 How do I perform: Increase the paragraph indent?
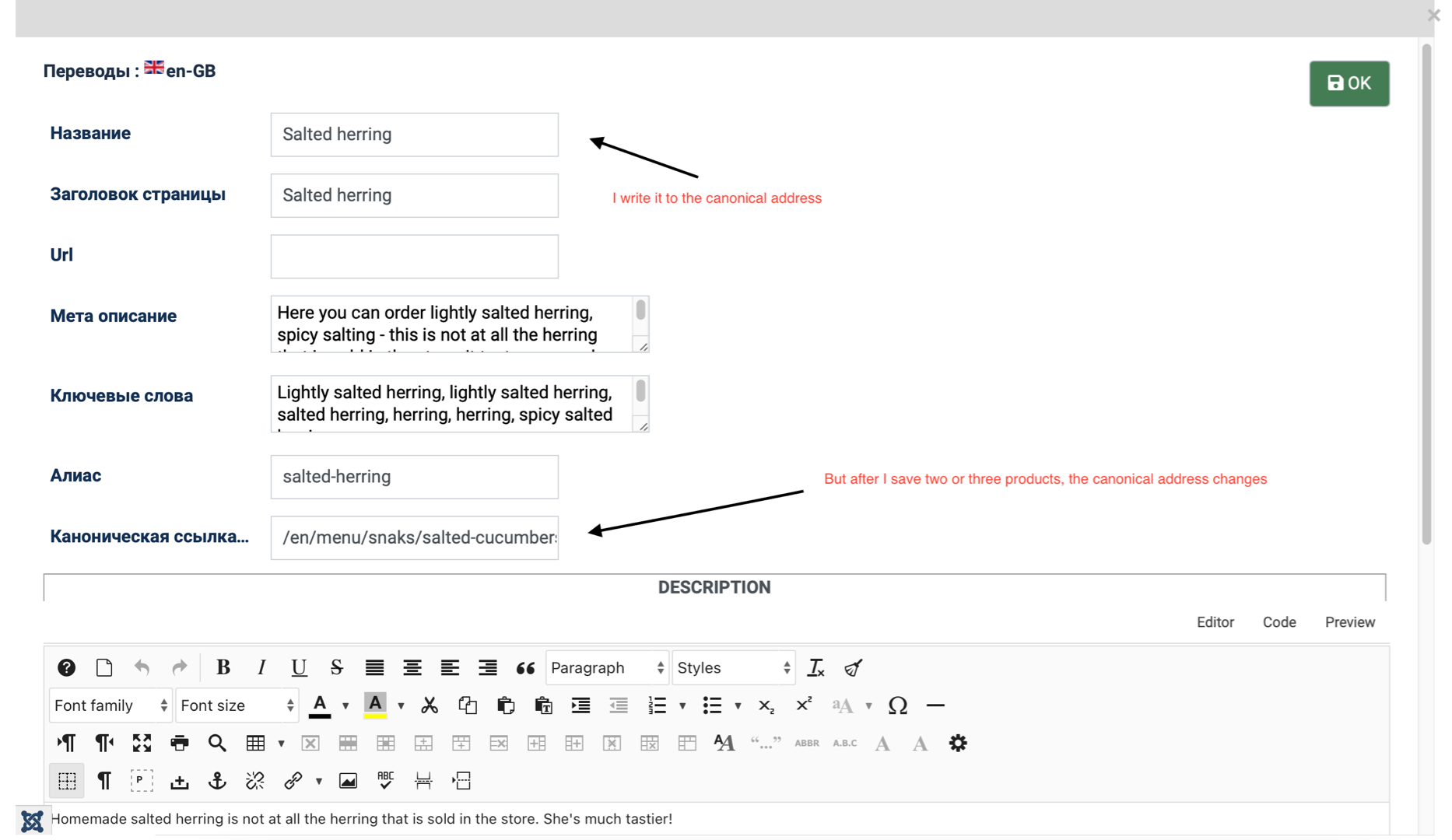pos(580,705)
